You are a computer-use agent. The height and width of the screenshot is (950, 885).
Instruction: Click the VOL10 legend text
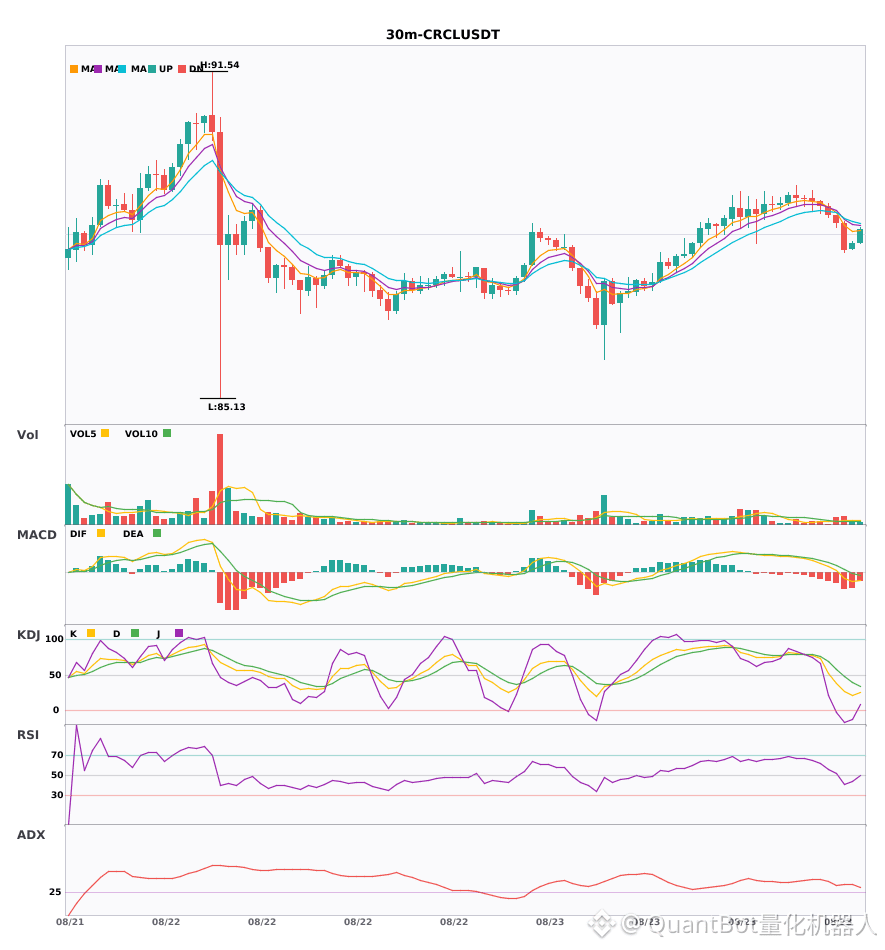click(x=141, y=434)
